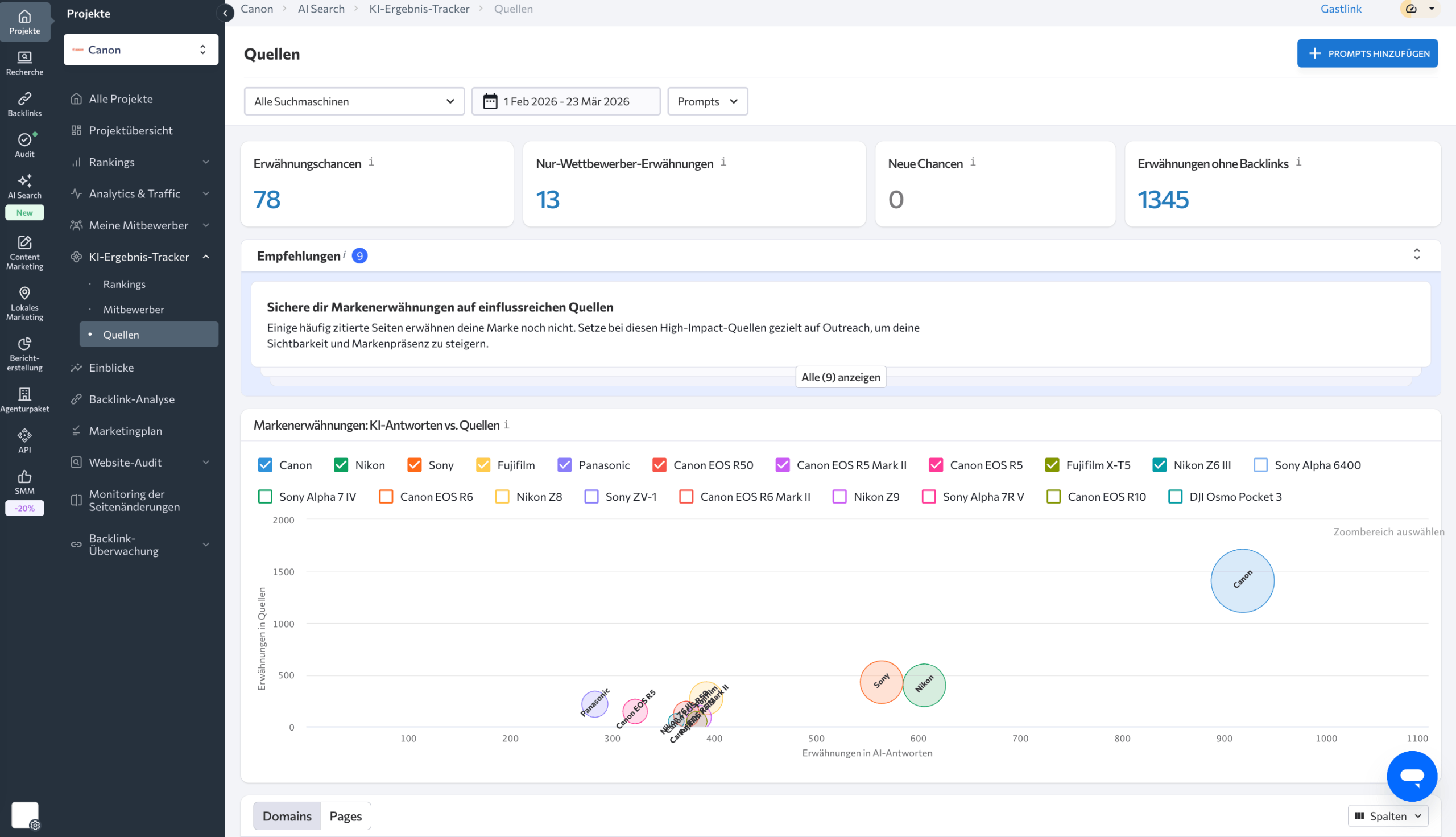Image resolution: width=1456 pixels, height=837 pixels.
Task: Check the DJI Osmo Pocket 3 checkbox
Action: pyautogui.click(x=1175, y=497)
